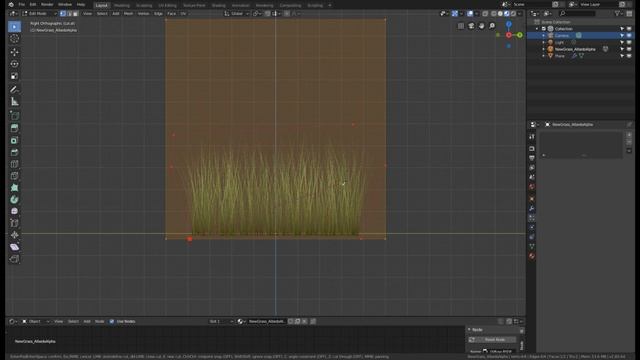This screenshot has width=640, height=360.
Task: Open the Global transform orientation dropdown
Action: click(x=236, y=13)
